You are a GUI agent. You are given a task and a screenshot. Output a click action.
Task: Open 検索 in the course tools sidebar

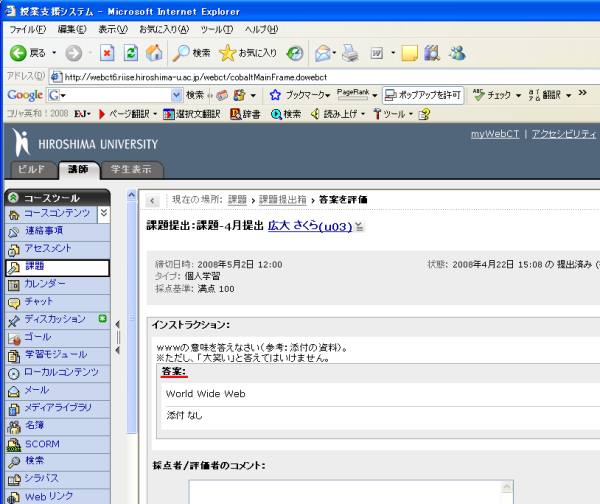(34, 460)
